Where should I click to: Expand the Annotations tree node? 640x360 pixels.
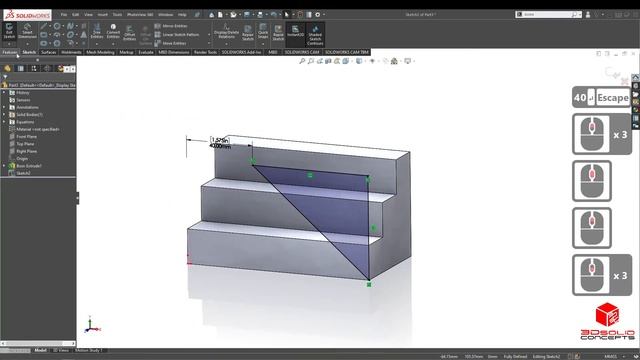(x=4, y=107)
